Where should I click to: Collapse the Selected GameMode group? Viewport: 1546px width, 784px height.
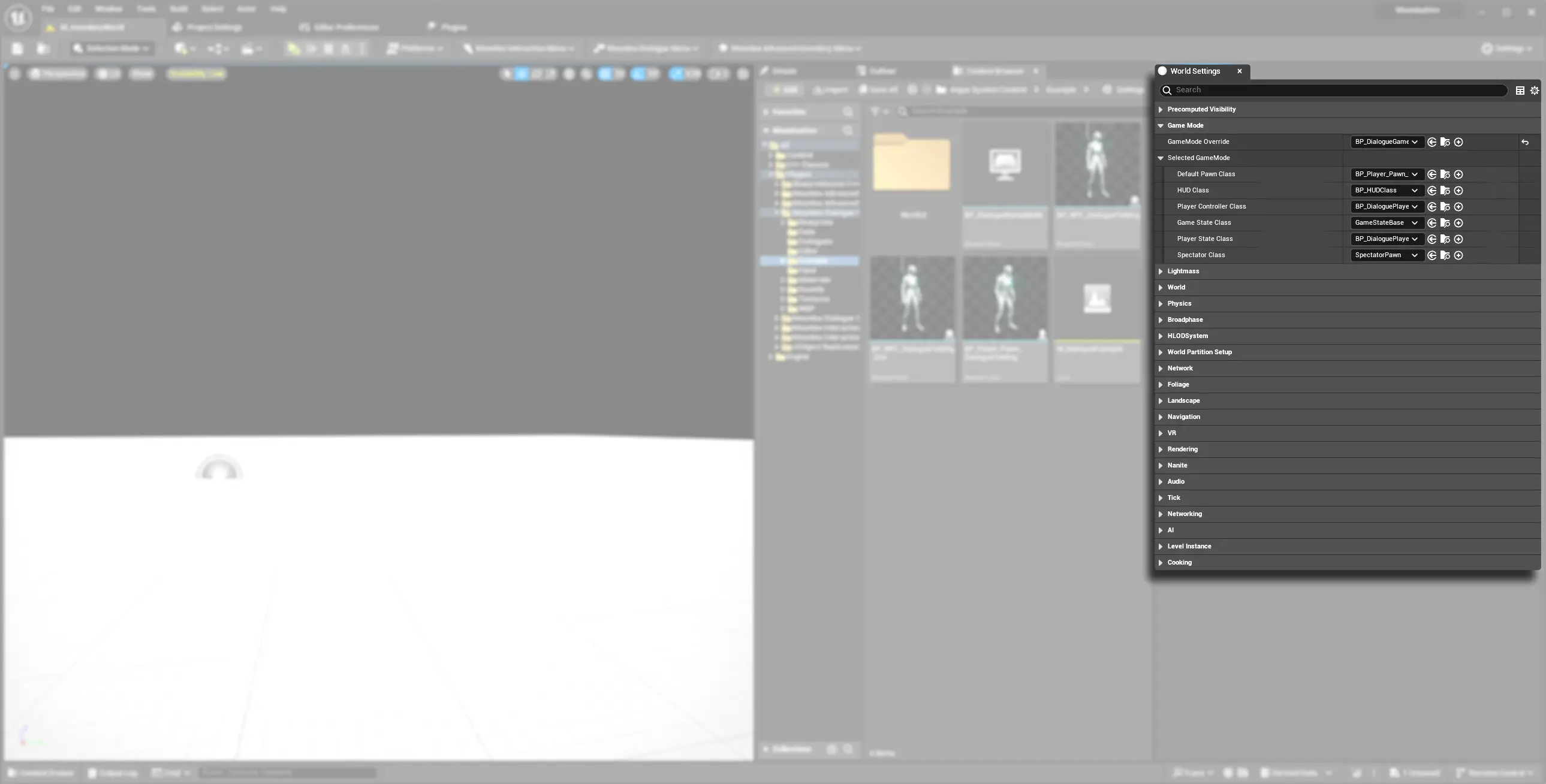[x=1160, y=158]
